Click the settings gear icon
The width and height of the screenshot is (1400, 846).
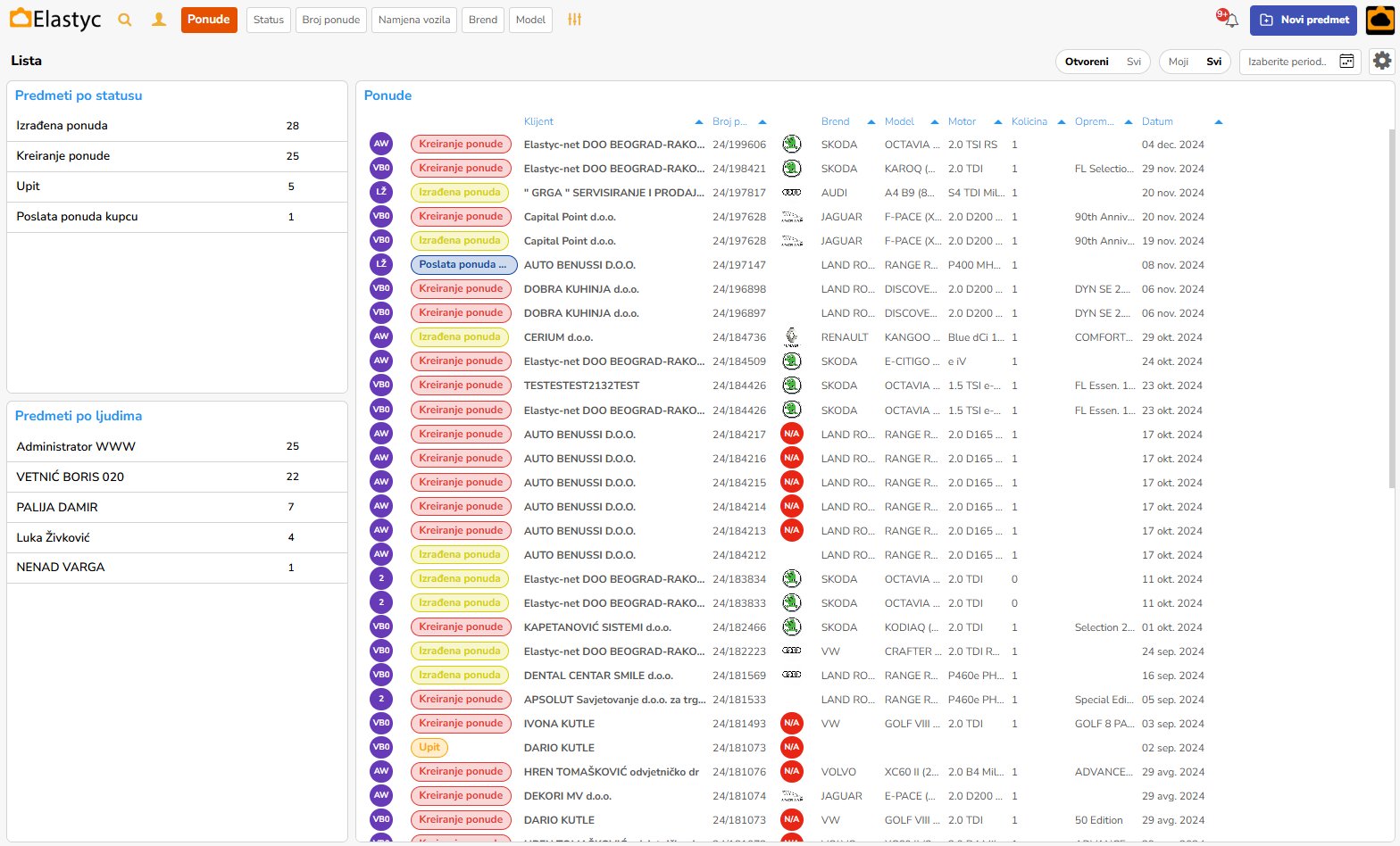click(x=1381, y=61)
